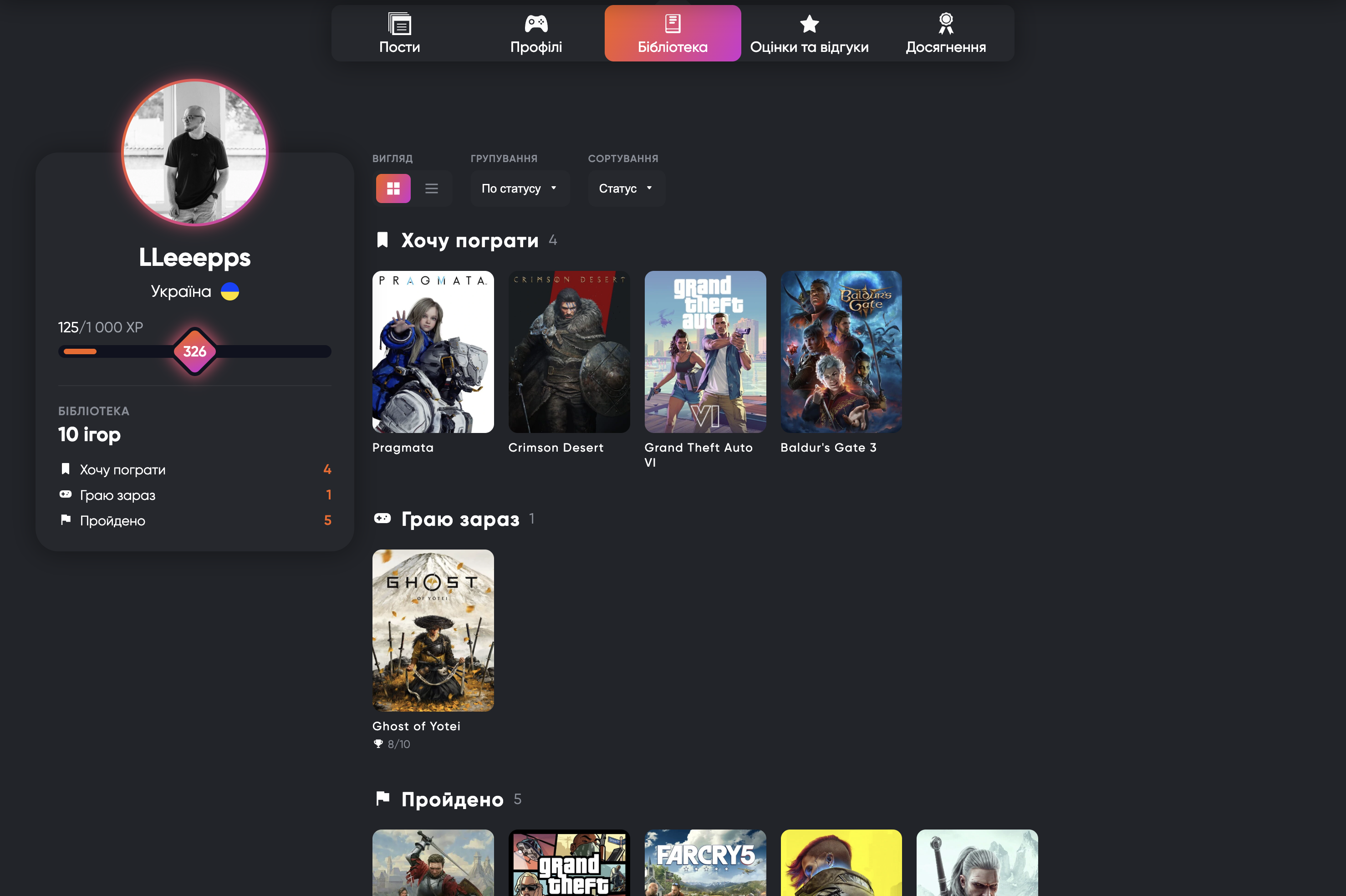Image resolution: width=1346 pixels, height=896 pixels.
Task: Click the LLeeepps profile avatar
Action: tap(195, 153)
